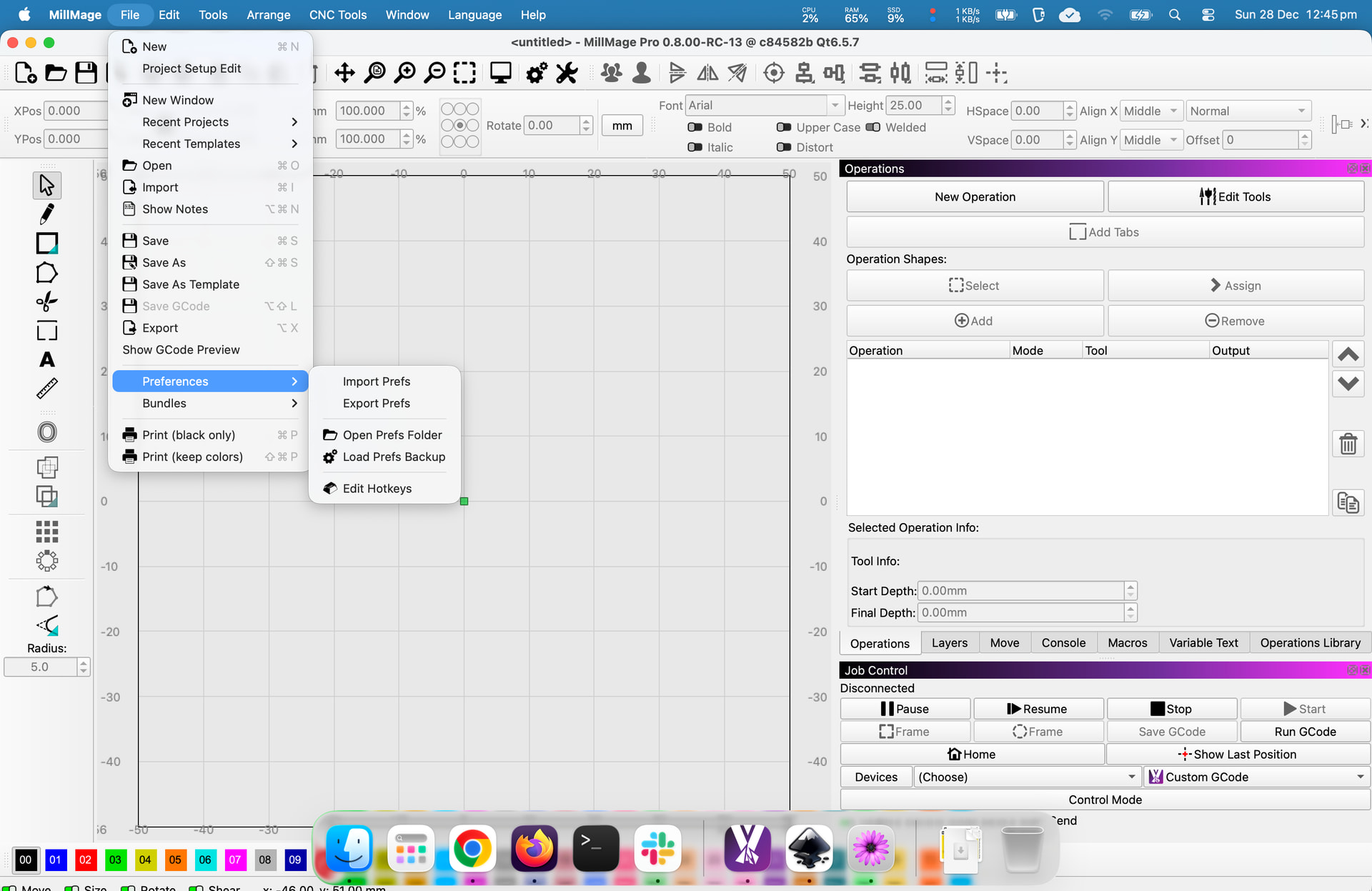Viewport: 1372px width, 891px height.
Task: Click the trash delete operation icon
Action: 1348,444
